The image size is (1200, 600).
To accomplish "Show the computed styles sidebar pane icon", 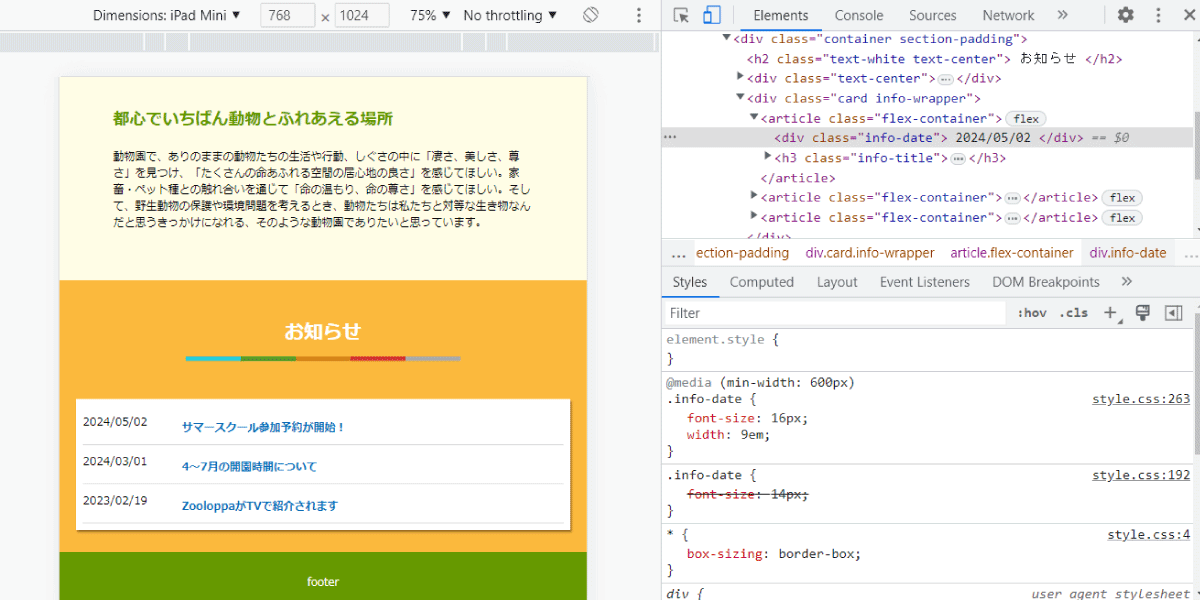I will pyautogui.click(x=1174, y=313).
